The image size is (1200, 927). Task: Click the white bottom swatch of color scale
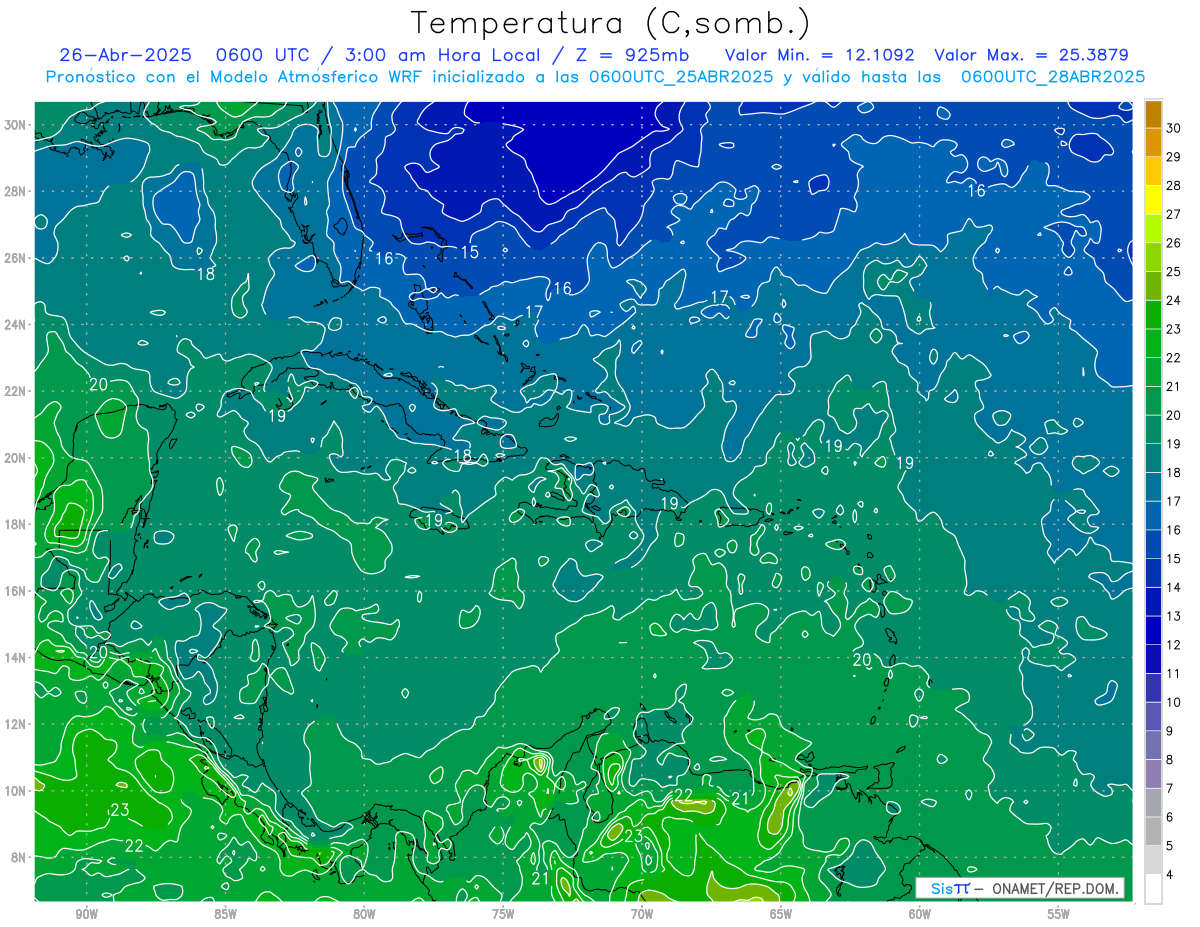[1153, 889]
